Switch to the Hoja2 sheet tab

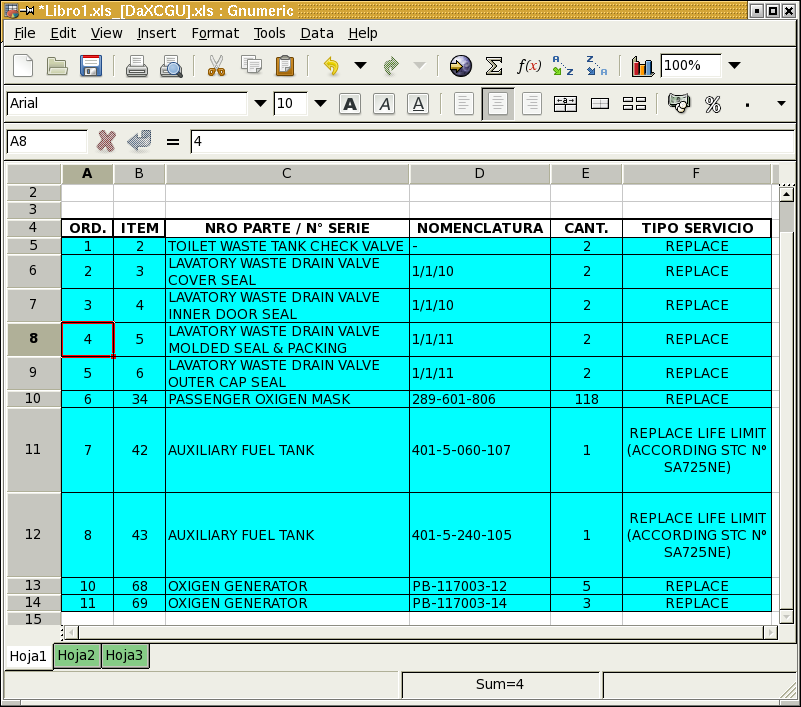pos(77,656)
